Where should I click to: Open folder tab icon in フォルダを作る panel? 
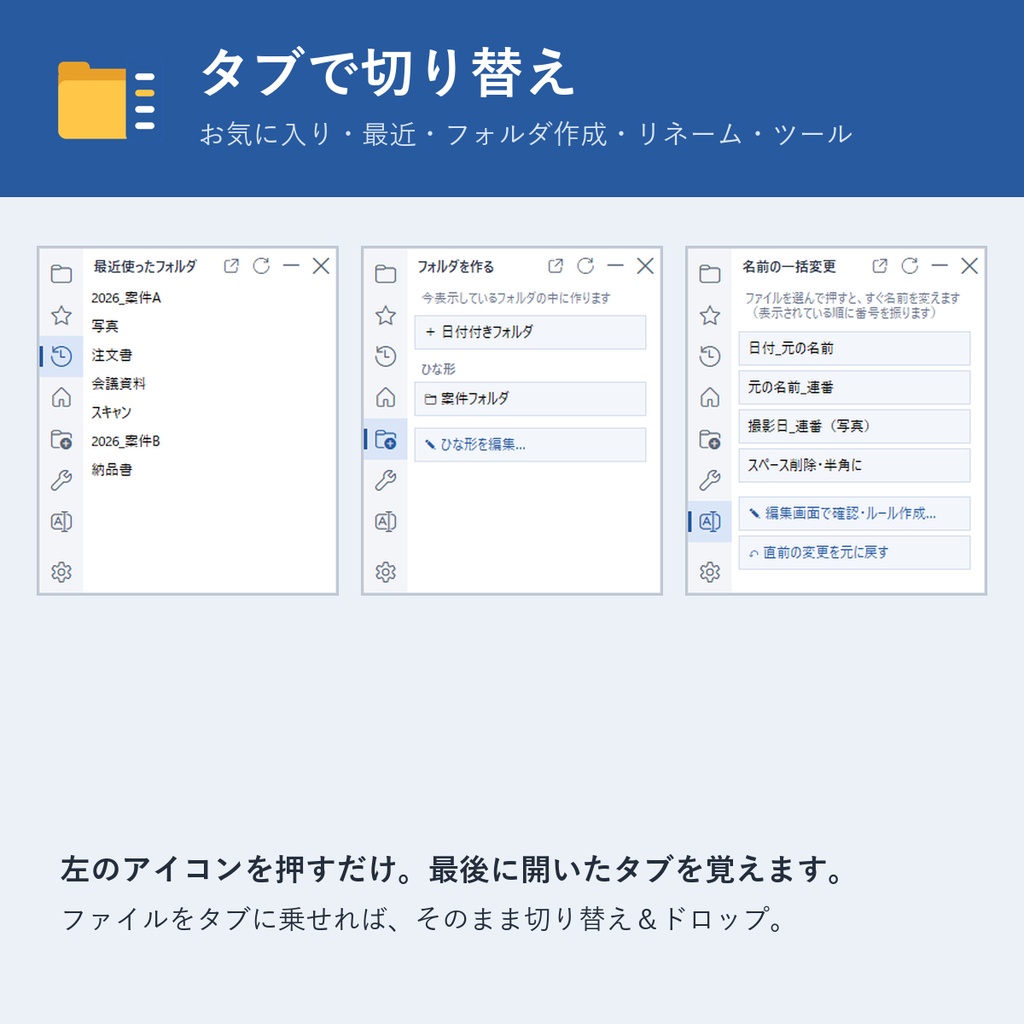pos(385,274)
